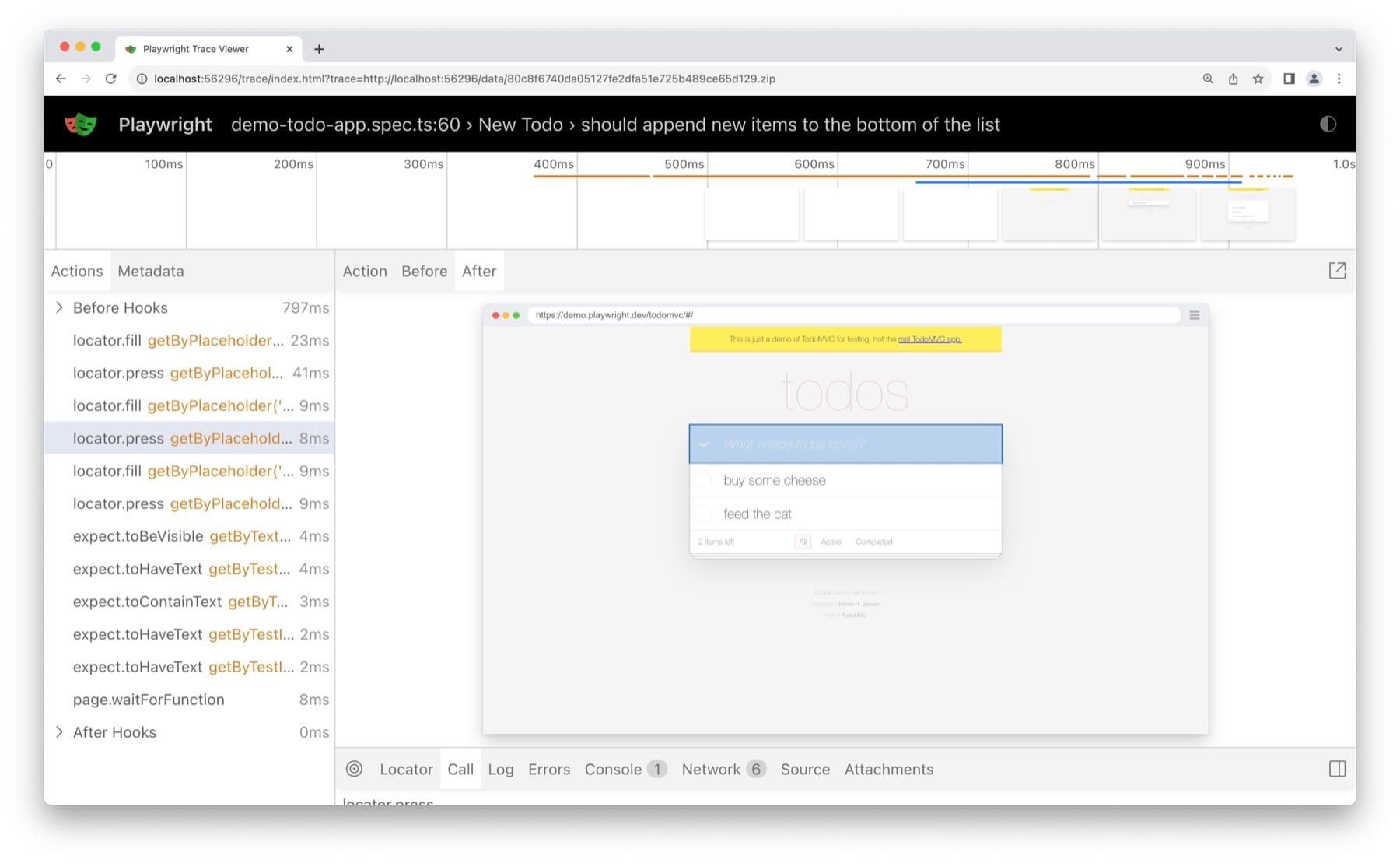The image size is (1400, 863).
Task: Open the Errors tab
Action: click(x=549, y=769)
